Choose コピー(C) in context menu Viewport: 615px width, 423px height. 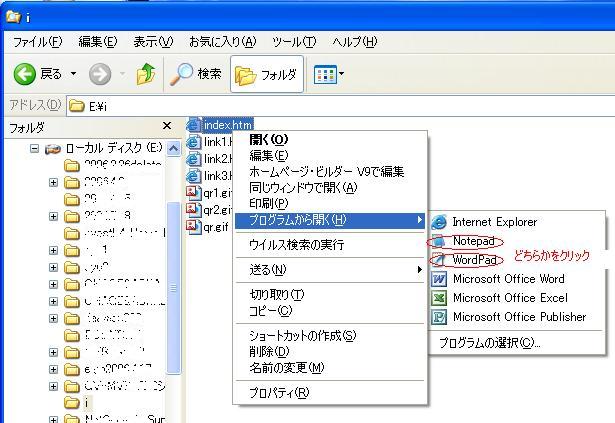click(x=330, y=311)
